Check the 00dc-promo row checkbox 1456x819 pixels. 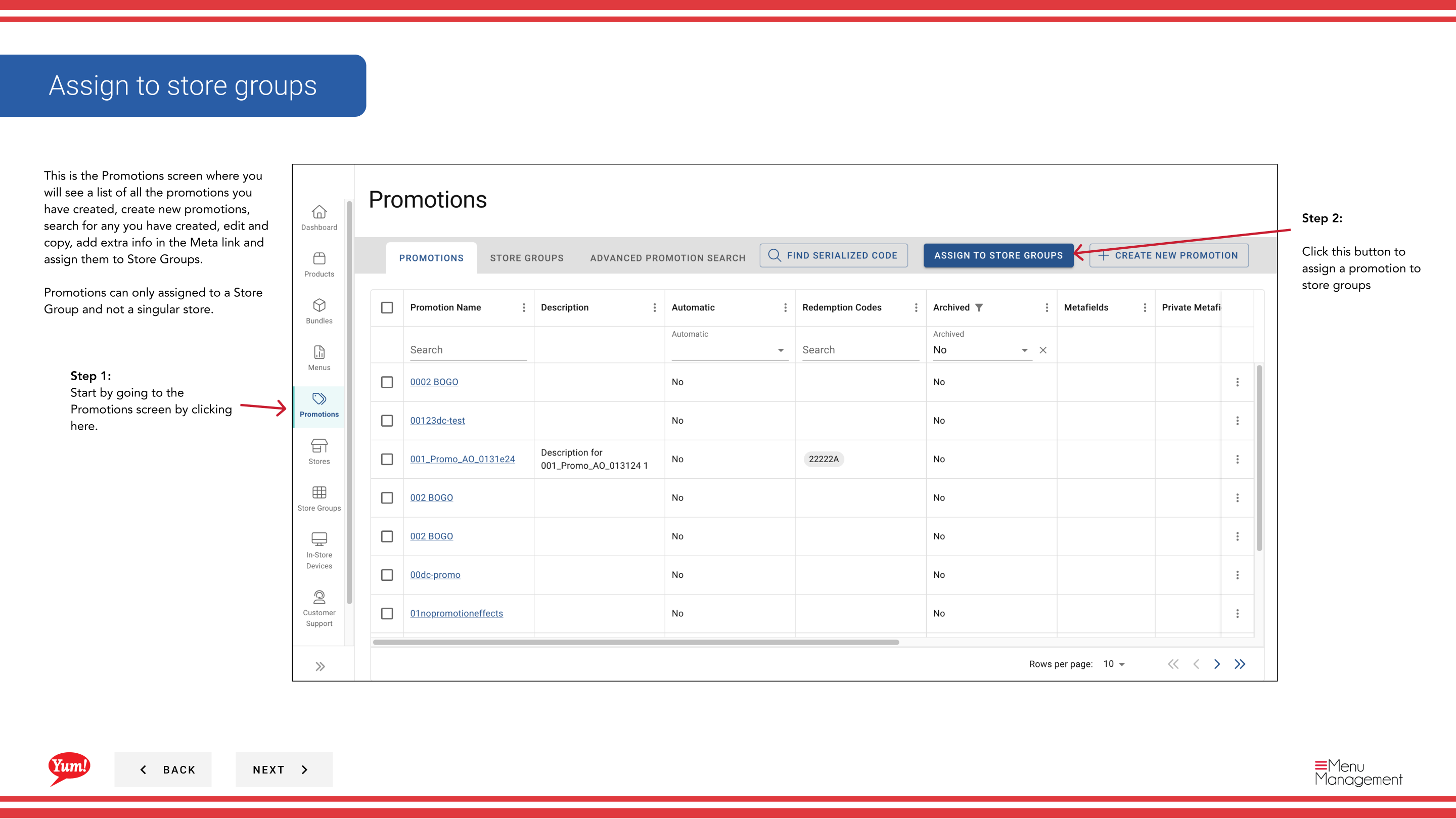[x=387, y=575]
